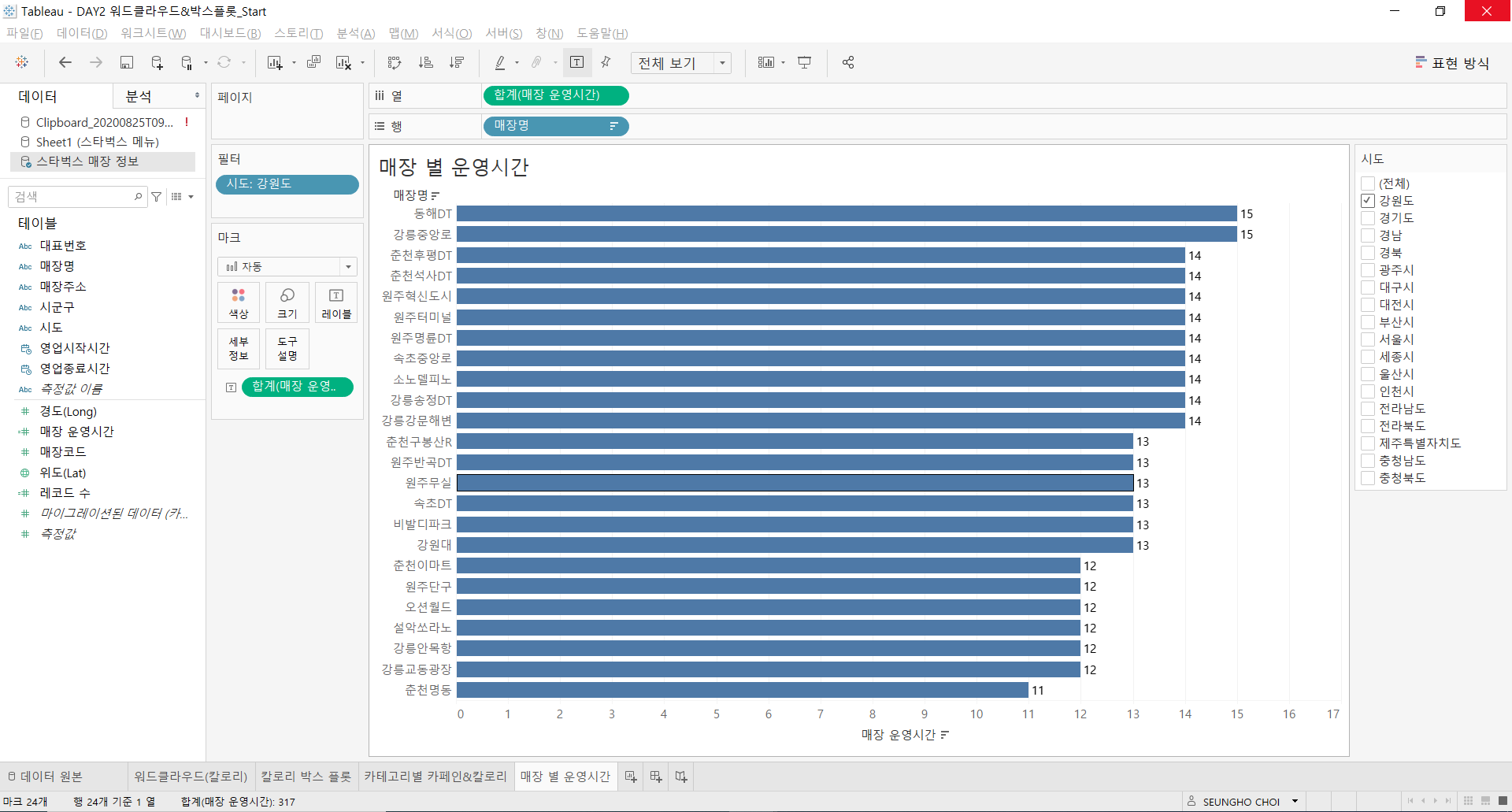
Task: Click the 도구 설명 tooltip button
Action: coord(287,348)
